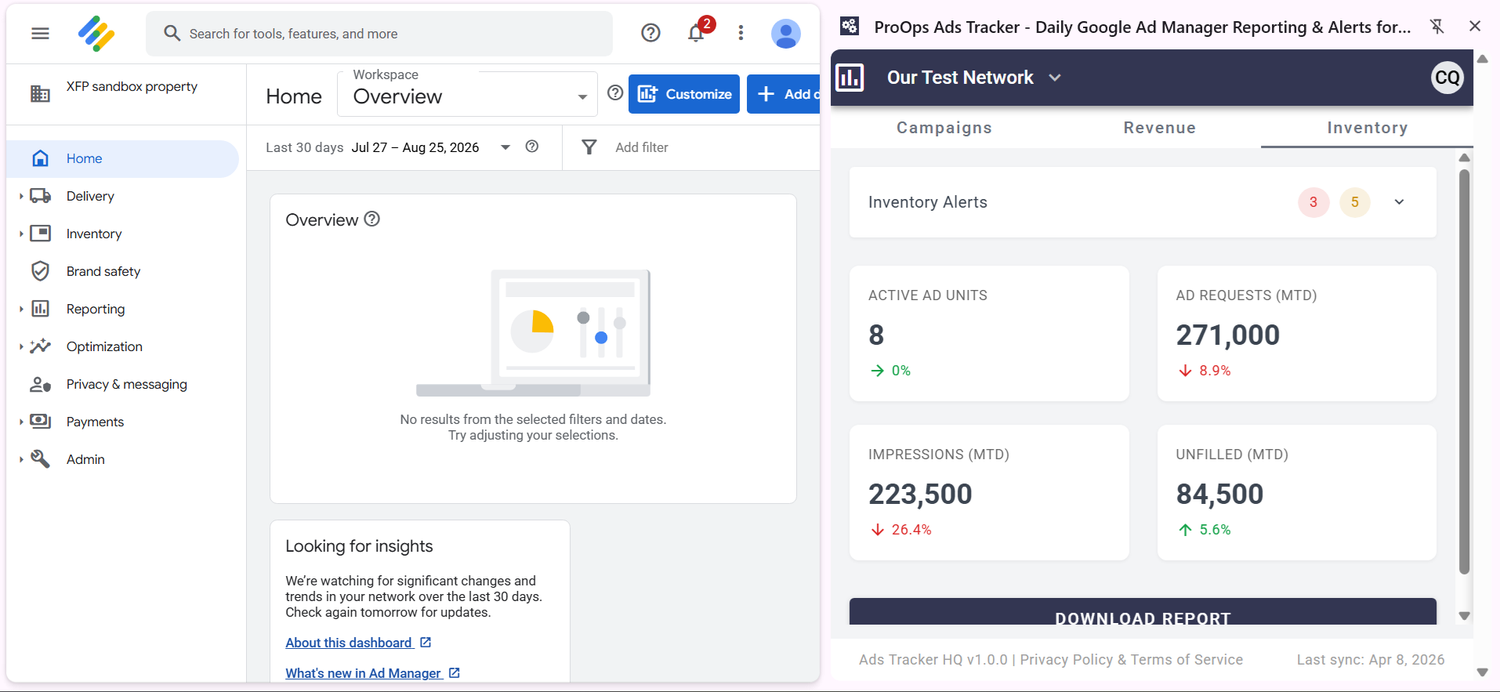
Task: Click the Home house icon in sidebar
Action: tap(40, 158)
